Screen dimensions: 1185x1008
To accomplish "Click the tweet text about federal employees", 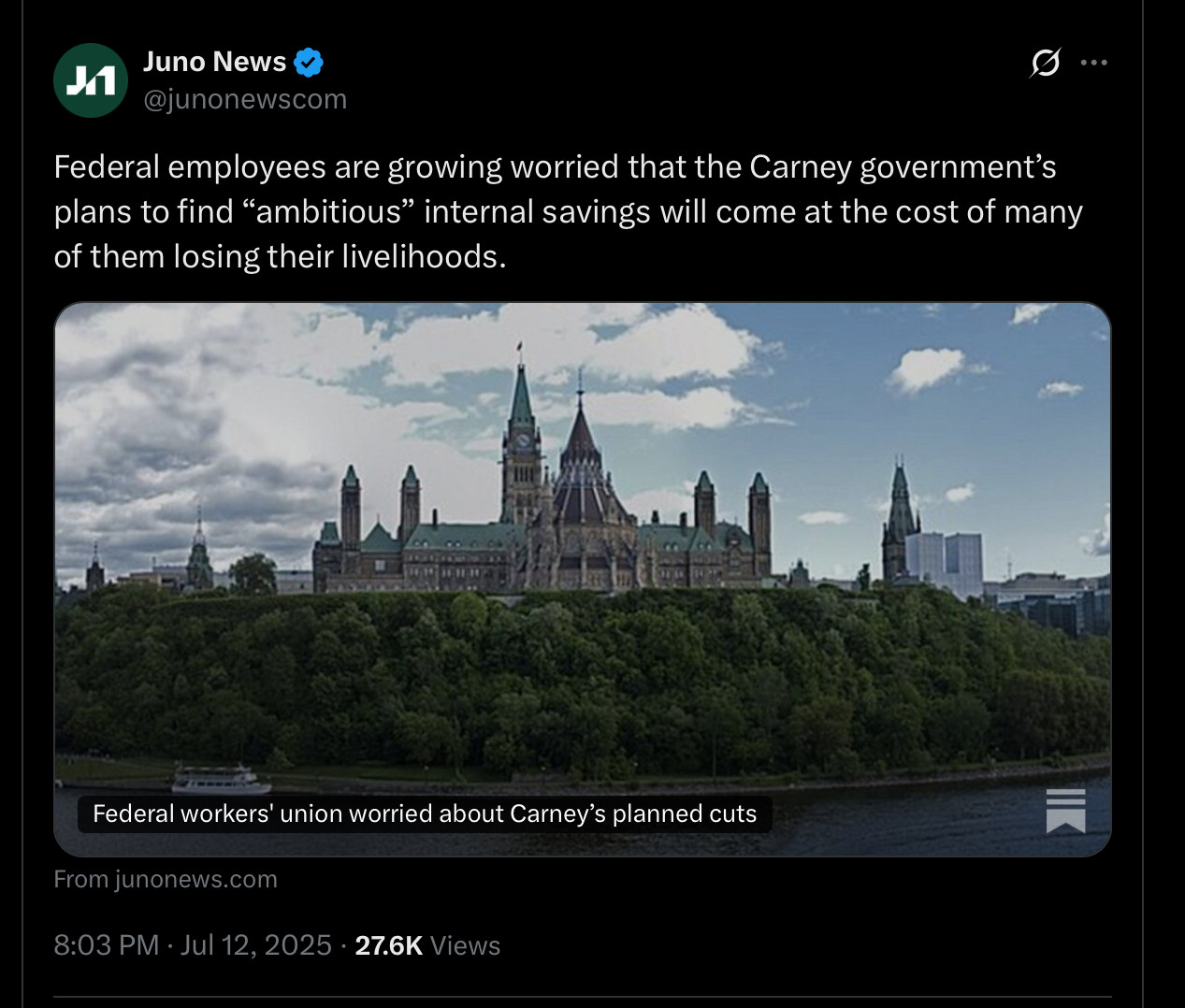I will coord(561,211).
